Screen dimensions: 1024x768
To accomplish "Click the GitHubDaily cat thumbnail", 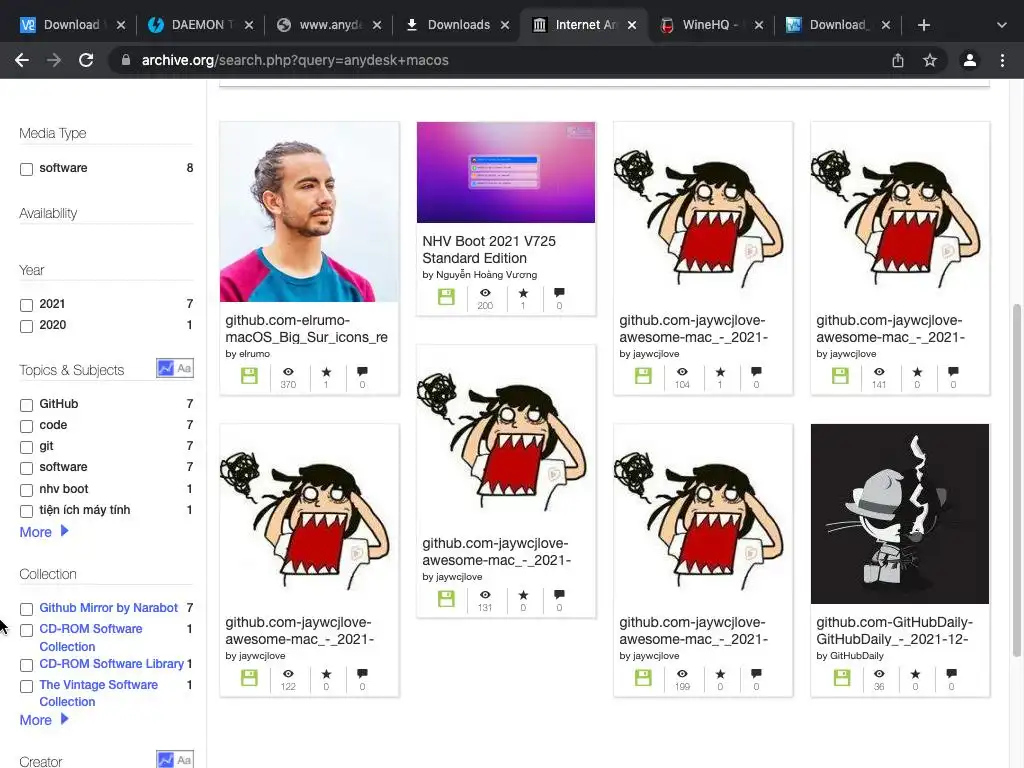I will pos(900,514).
